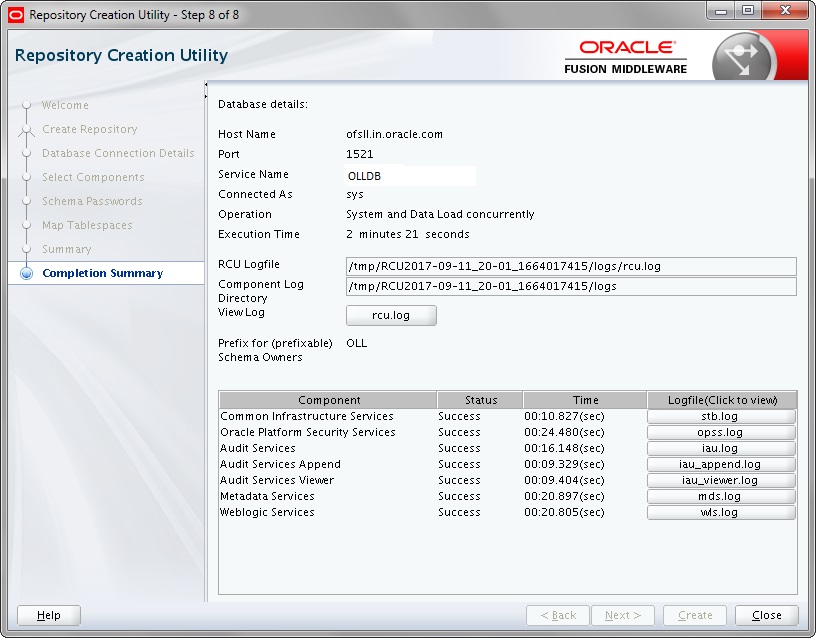Click the Help button
This screenshot has width=816, height=638.
coord(49,615)
